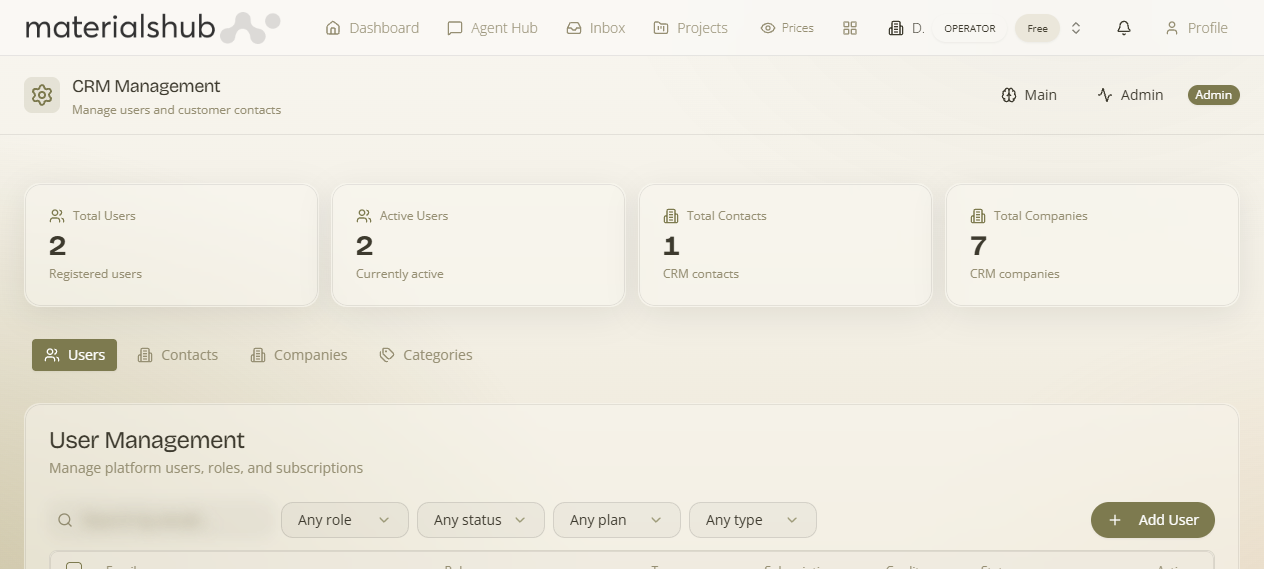Click the Companies tab building icon
Viewport: 1264px width, 569px height.
258,355
